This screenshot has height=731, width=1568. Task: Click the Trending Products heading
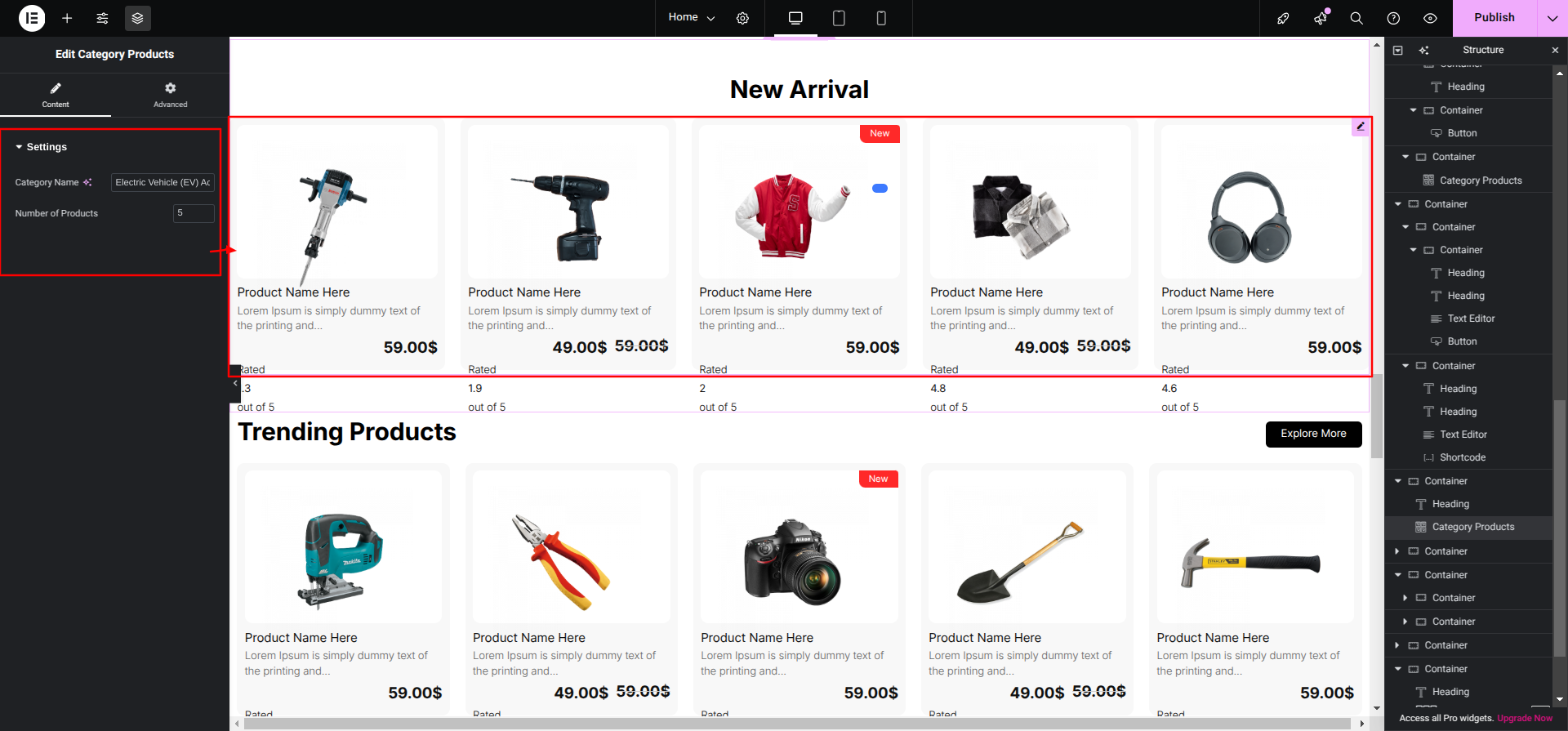[x=347, y=432]
